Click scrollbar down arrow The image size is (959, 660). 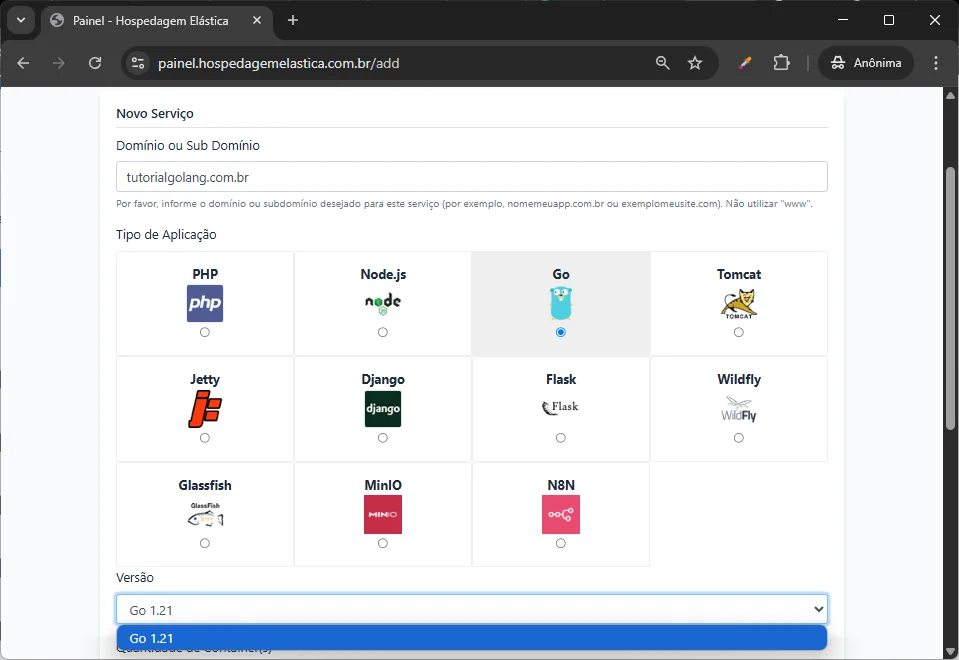(x=950, y=651)
